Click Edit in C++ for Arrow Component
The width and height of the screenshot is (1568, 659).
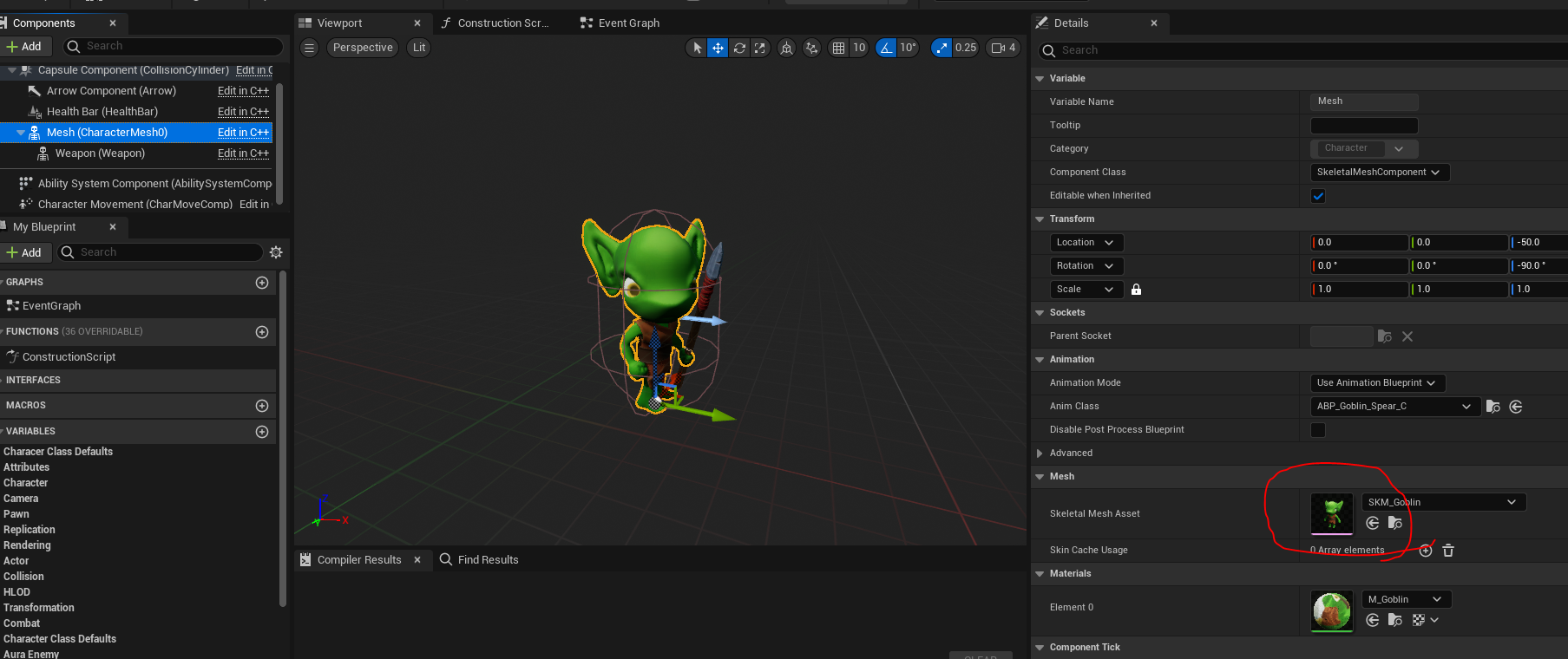243,91
